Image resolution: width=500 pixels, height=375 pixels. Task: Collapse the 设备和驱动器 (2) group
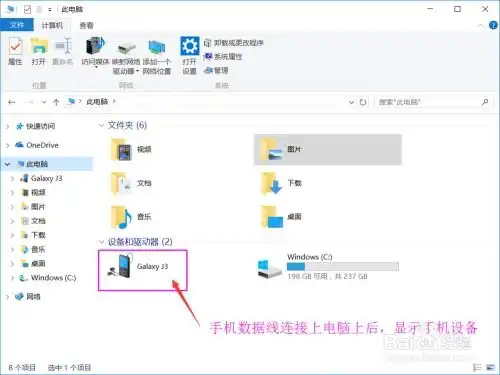101,242
